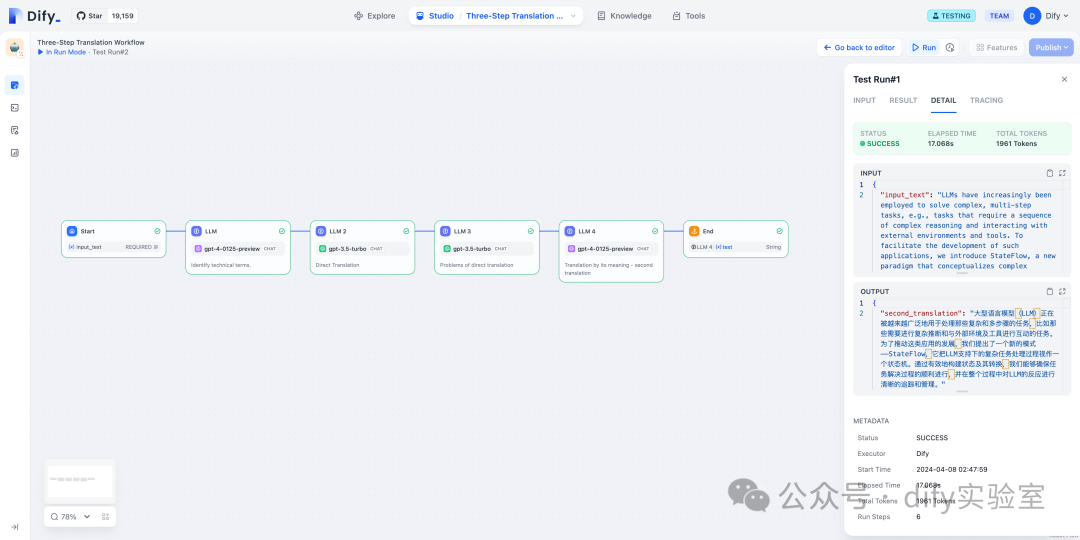Open the Logs sidebar icon
The height and width of the screenshot is (540, 1080).
pyautogui.click(x=14, y=130)
